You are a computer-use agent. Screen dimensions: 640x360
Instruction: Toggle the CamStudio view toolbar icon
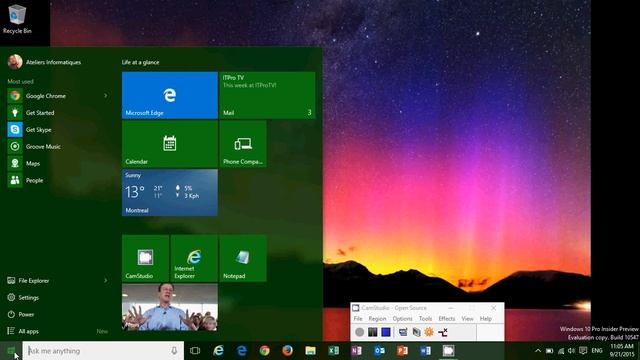click(403, 332)
